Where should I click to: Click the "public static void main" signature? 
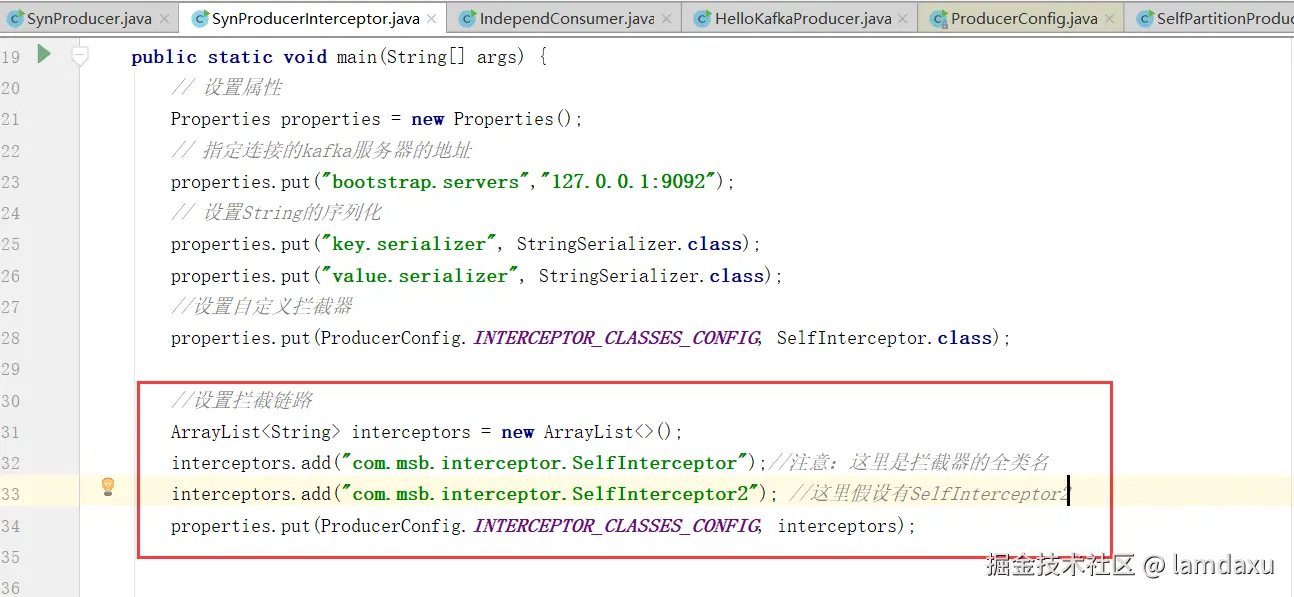[254, 57]
